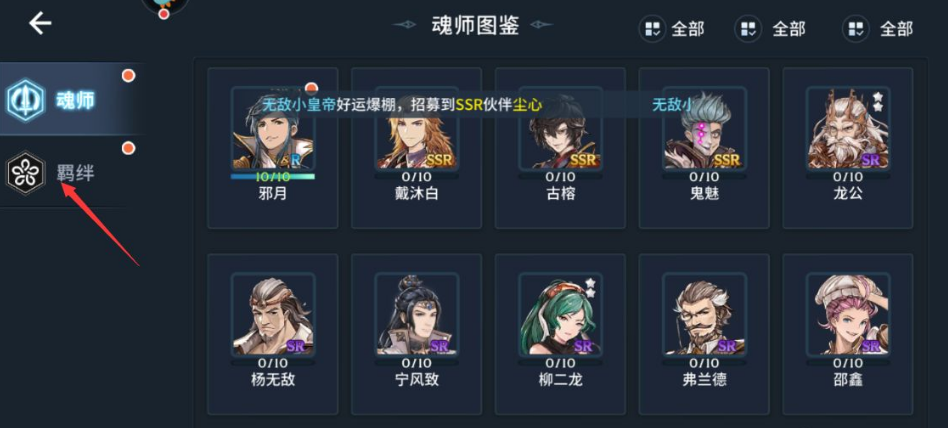
Task: View the 弗兰德 character portrait
Action: point(704,314)
